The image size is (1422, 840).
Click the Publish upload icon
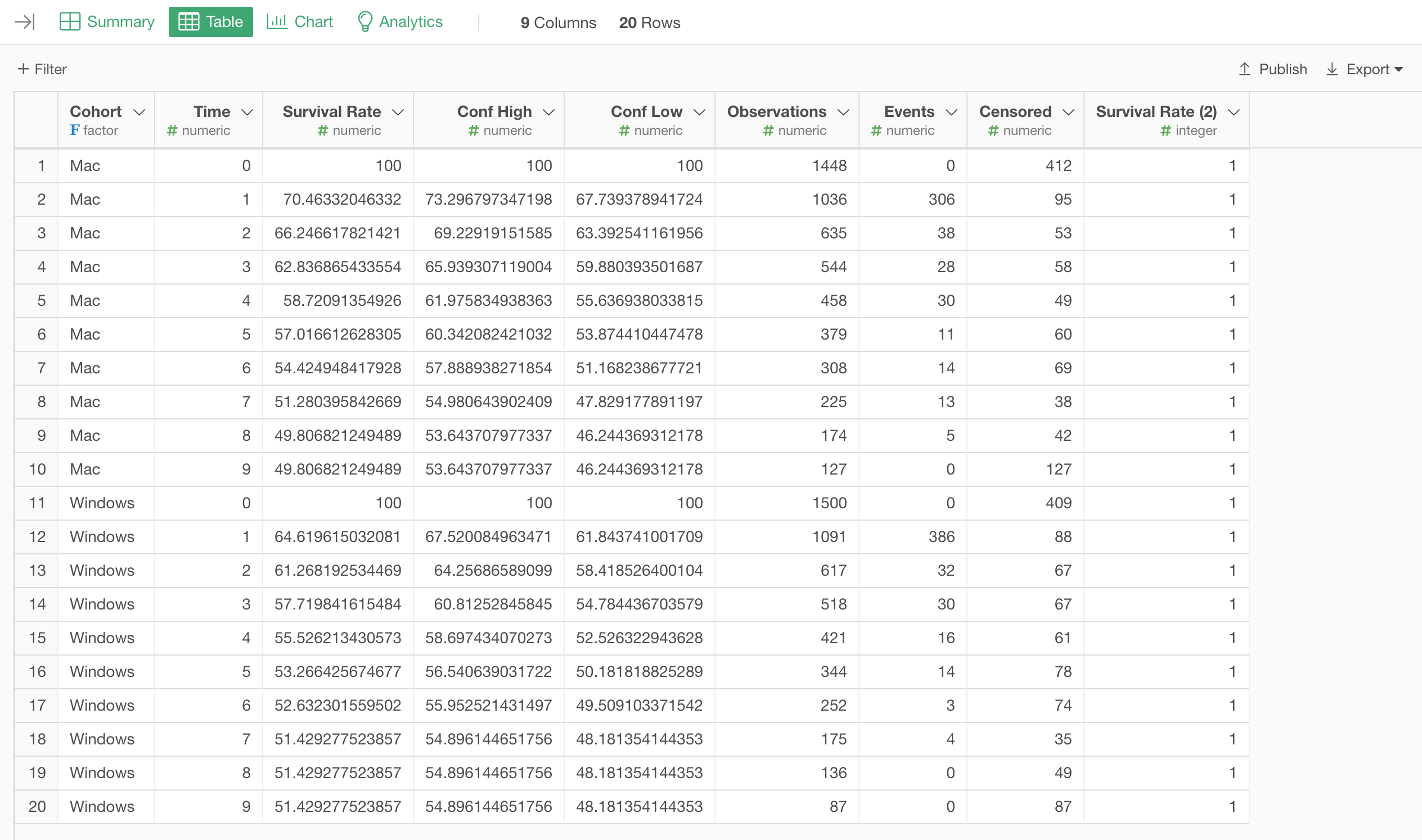click(x=1244, y=69)
